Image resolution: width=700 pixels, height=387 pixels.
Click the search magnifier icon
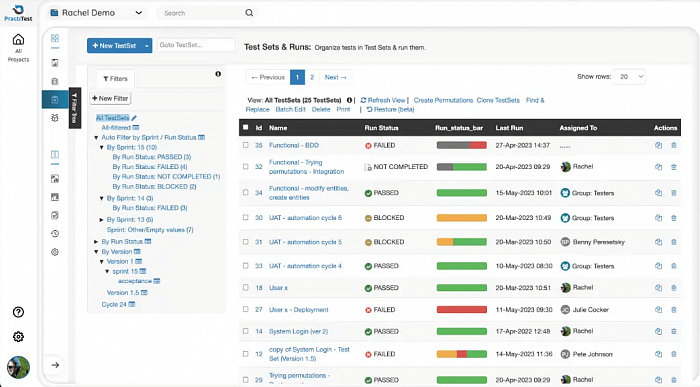point(249,13)
